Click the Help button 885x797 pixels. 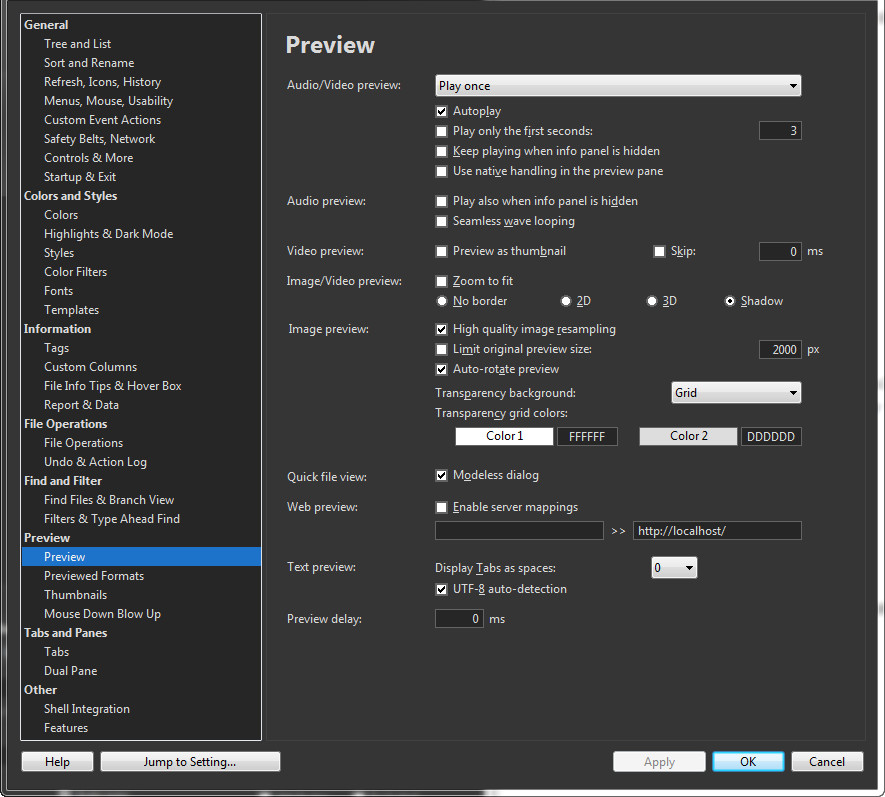pyautogui.click(x=58, y=762)
